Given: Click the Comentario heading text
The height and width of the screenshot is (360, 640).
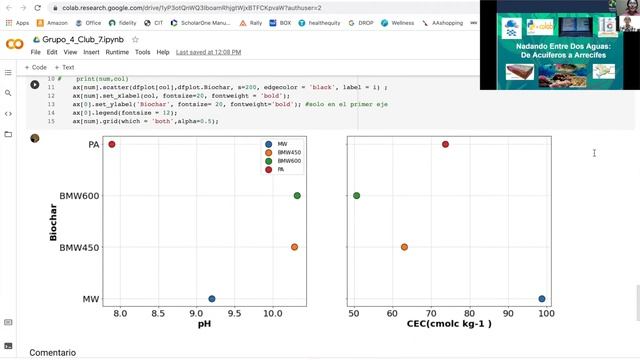Looking at the screenshot, I should pos(53,352).
